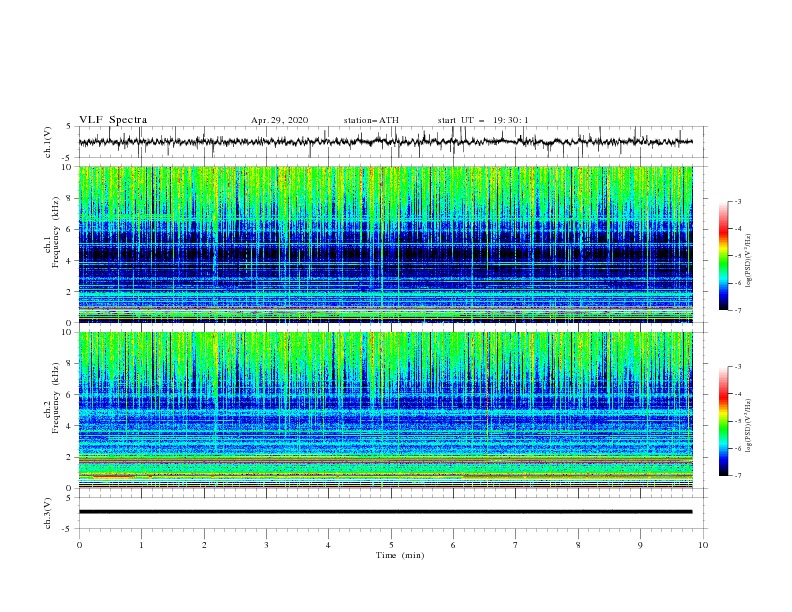Click the 'ch.3(V)' axis label
The width and height of the screenshot is (792, 612).
pos(48,513)
